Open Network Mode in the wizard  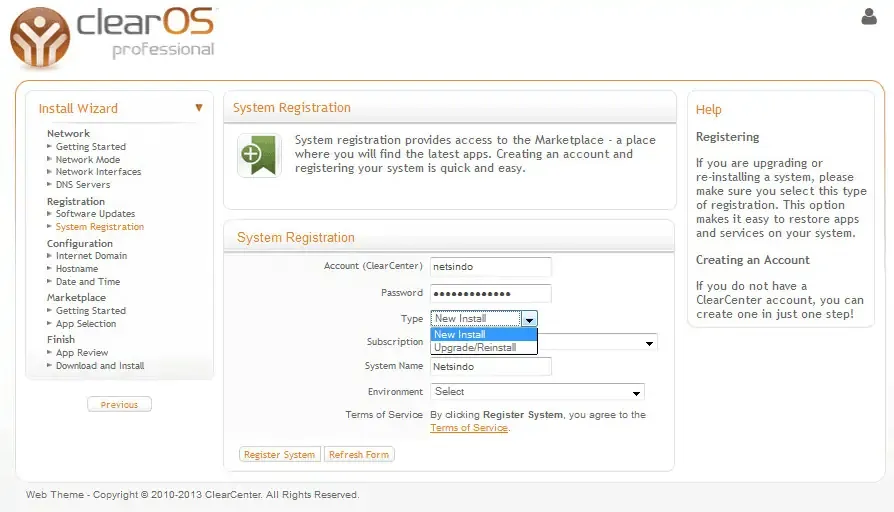[x=88, y=160]
